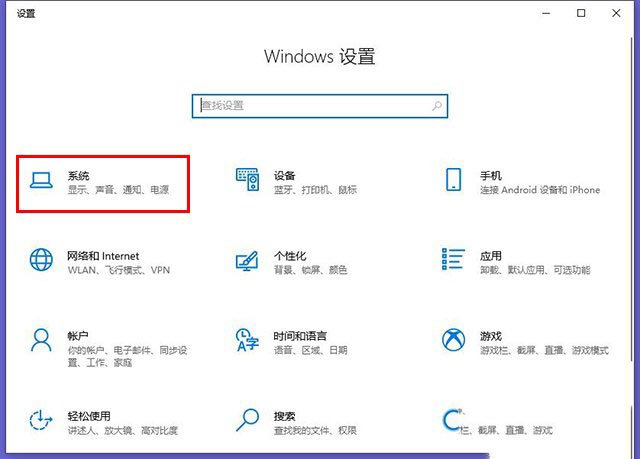Open the 应用 list icon

[453, 259]
